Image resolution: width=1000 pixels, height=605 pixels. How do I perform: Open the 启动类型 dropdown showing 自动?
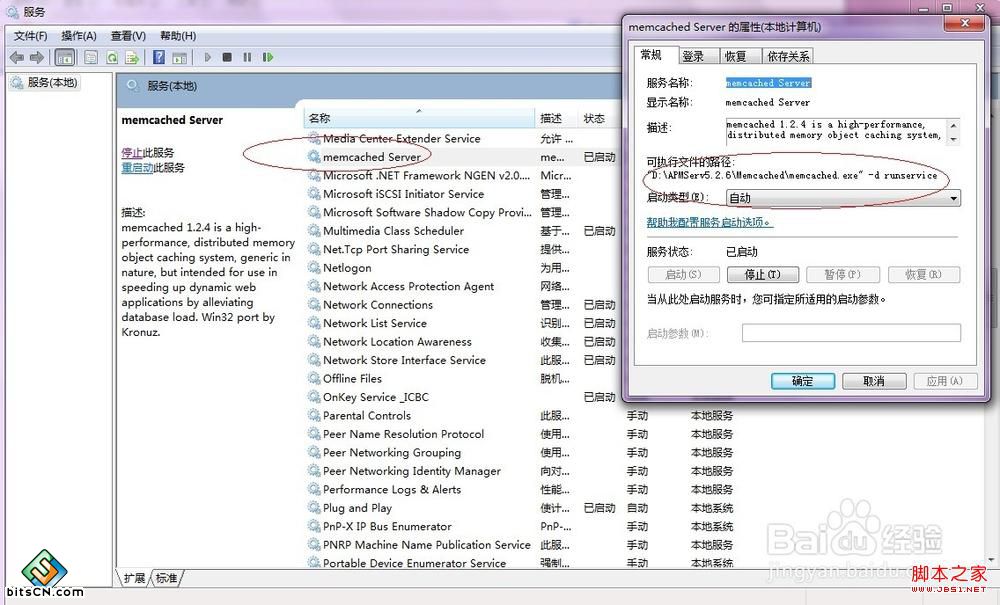843,198
